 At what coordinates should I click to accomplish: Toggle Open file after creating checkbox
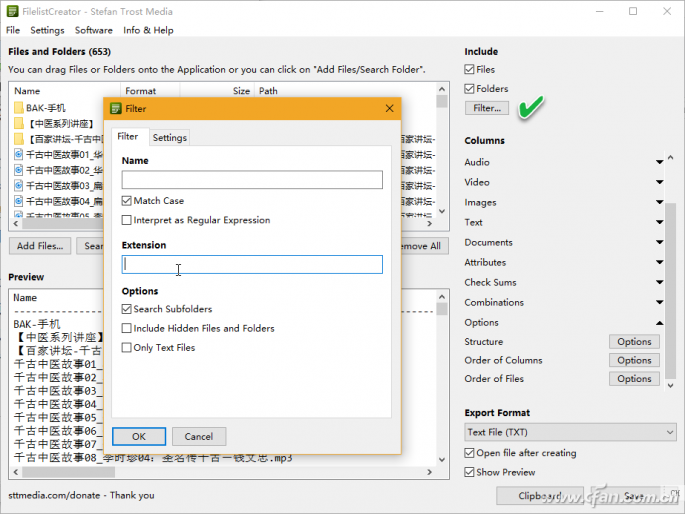(x=469, y=453)
